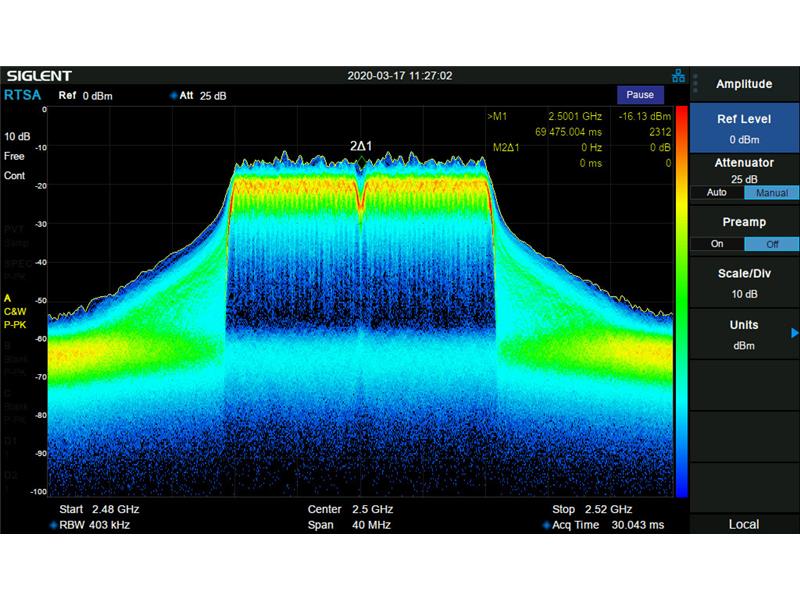Click the Span 40 MHz value

(349, 525)
